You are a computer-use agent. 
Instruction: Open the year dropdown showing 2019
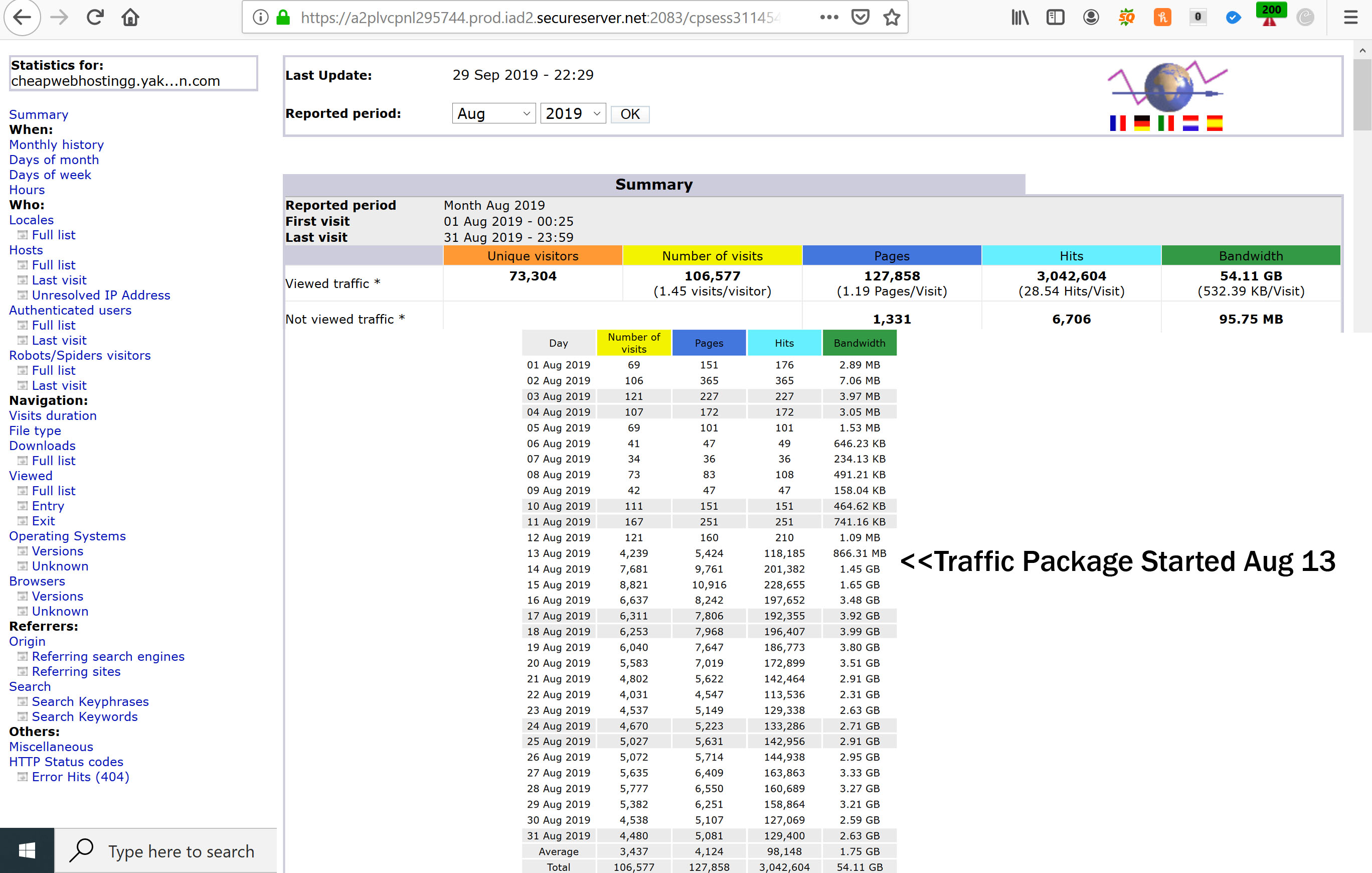tap(573, 114)
